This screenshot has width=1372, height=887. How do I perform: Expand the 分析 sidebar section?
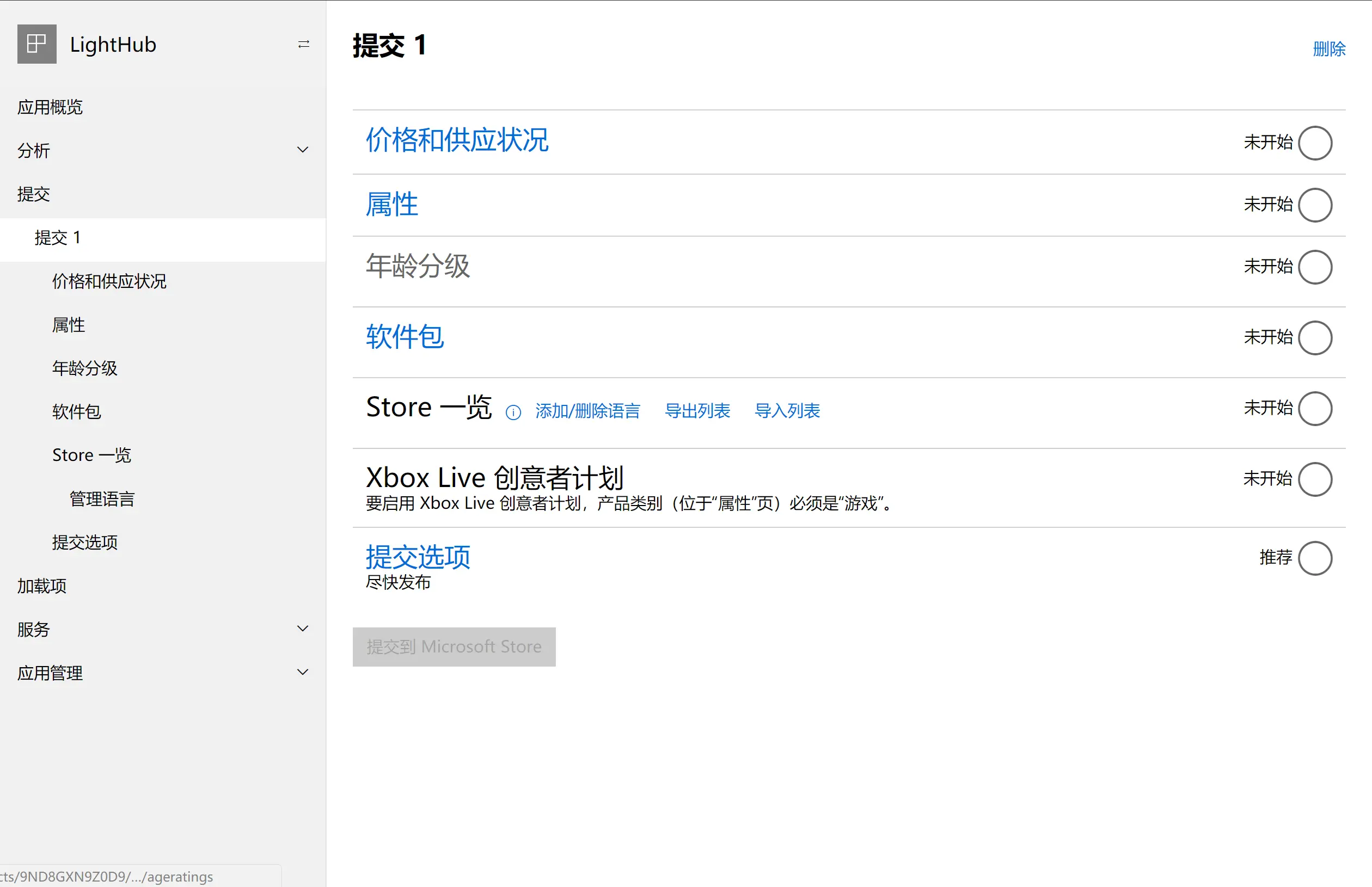pos(303,150)
